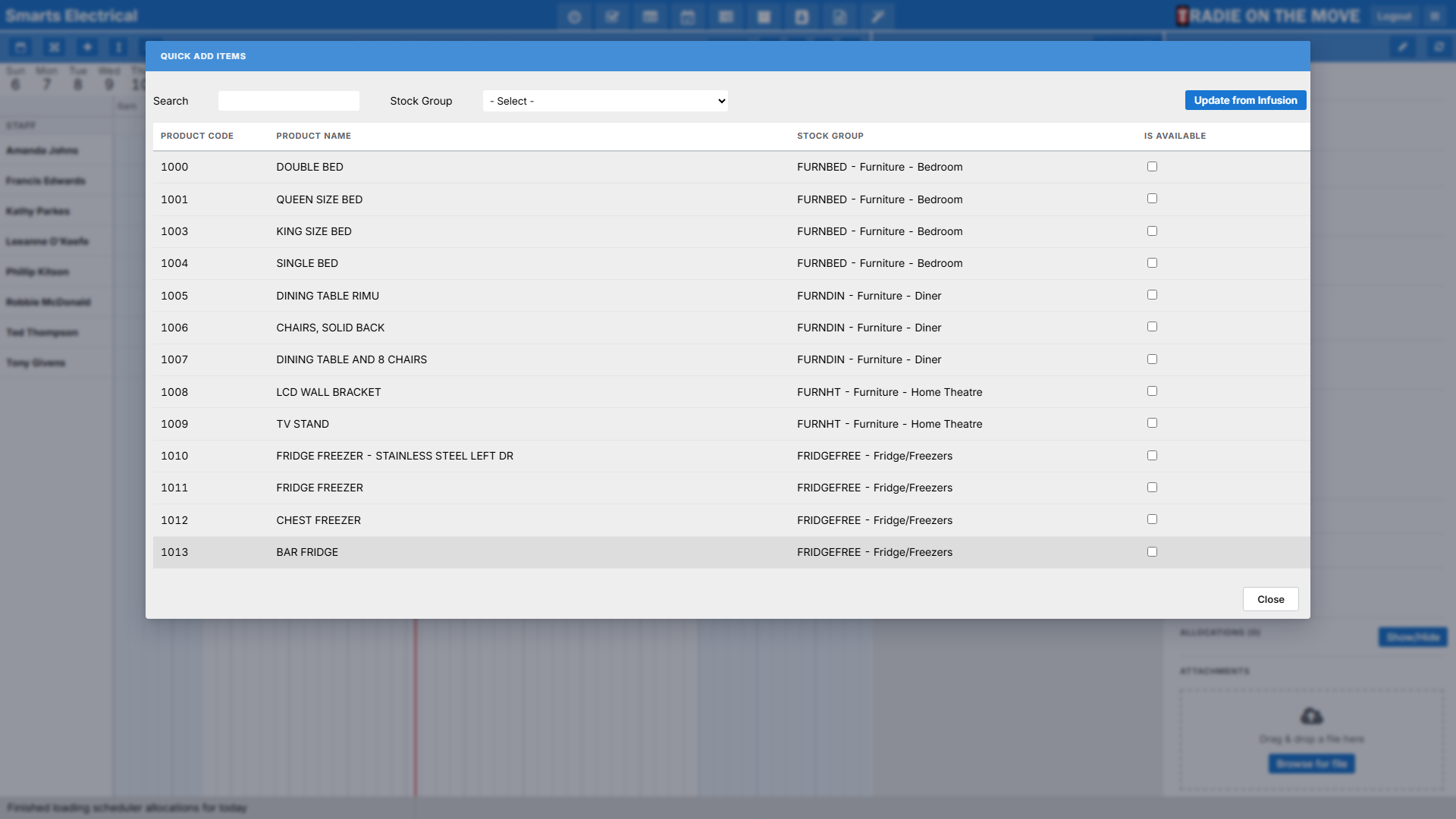Tick availability for product code 1010
This screenshot has width=1456, height=819.
click(1152, 455)
